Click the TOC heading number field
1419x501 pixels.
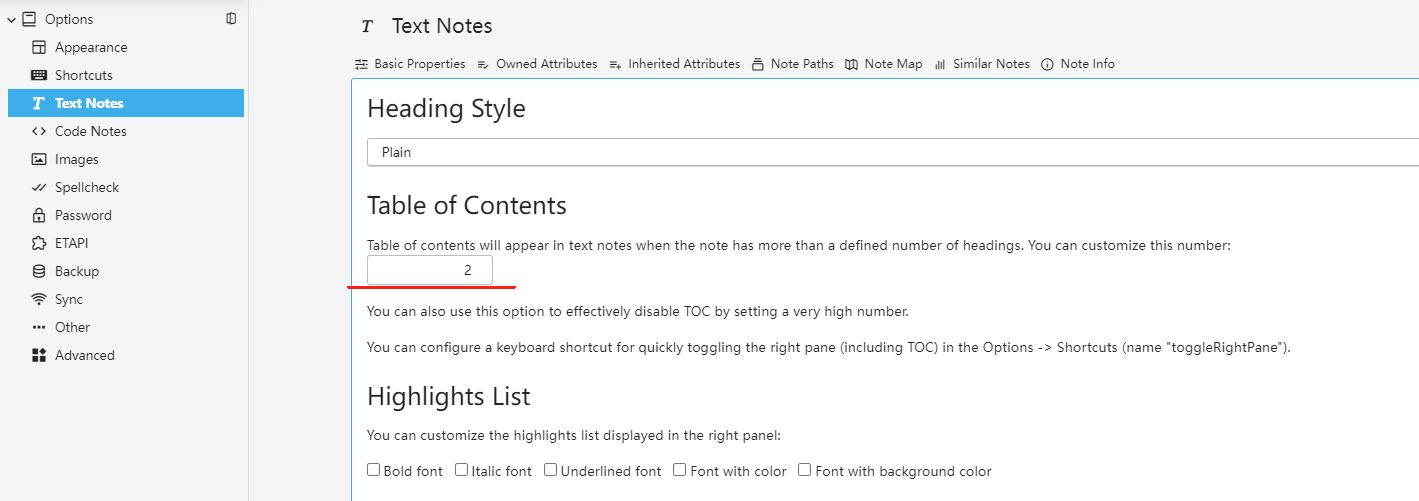(x=430, y=270)
